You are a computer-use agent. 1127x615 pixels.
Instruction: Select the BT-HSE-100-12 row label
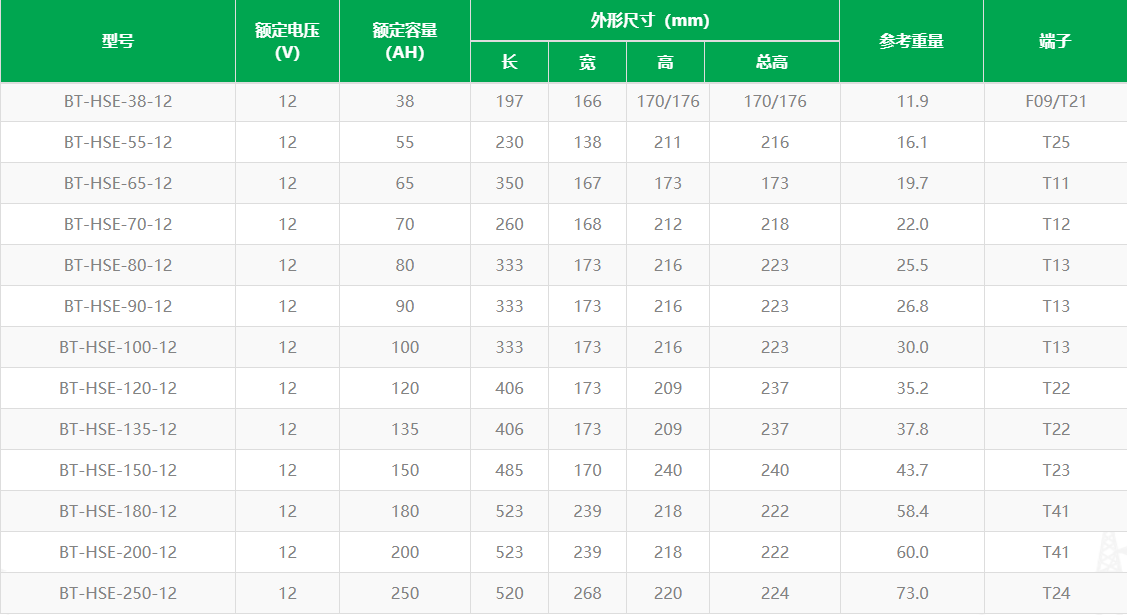118,347
